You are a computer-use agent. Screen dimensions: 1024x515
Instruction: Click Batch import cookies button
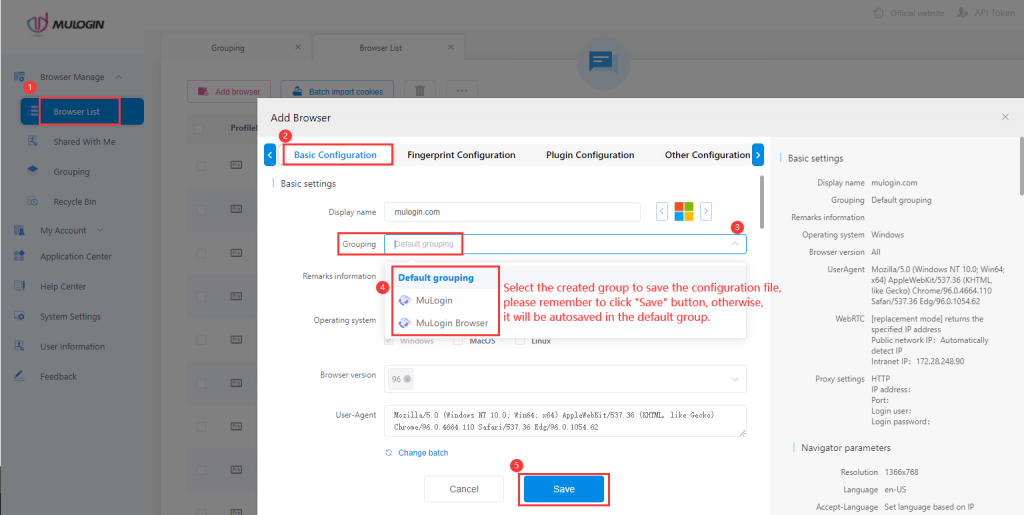(338, 91)
